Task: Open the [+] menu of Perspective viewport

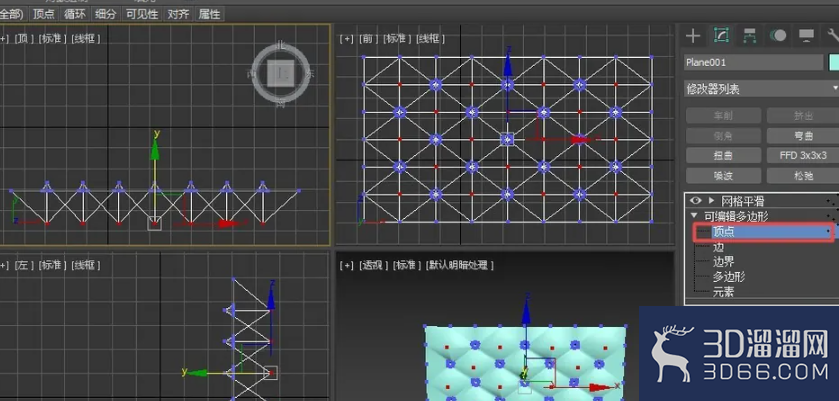Action: point(347,265)
